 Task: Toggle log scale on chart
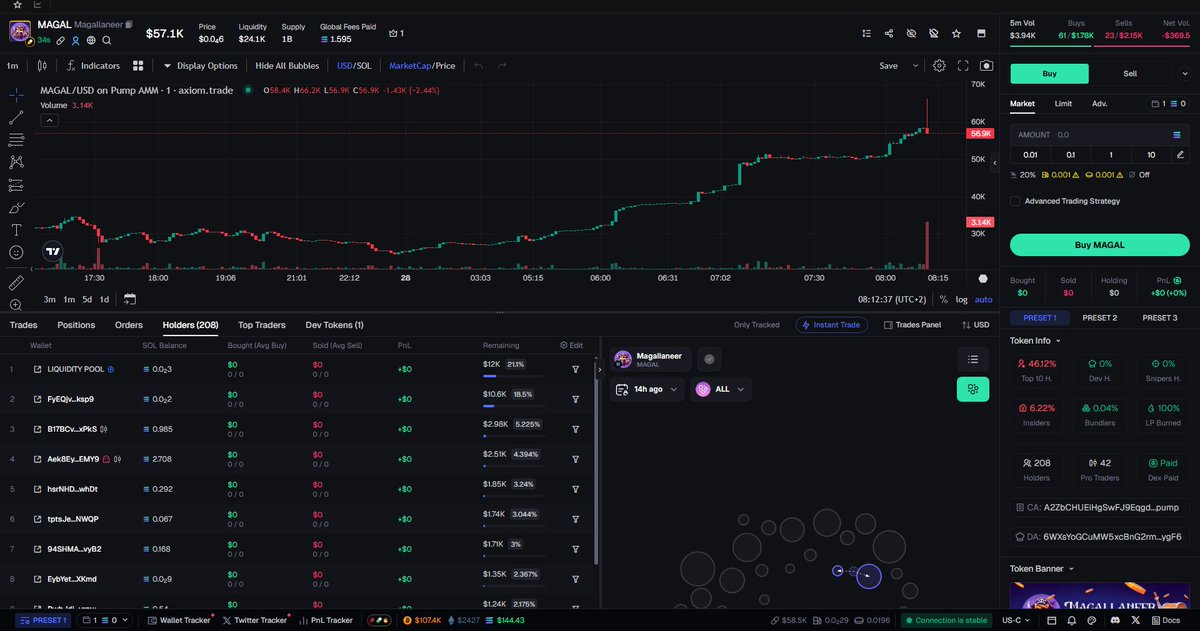(x=961, y=299)
